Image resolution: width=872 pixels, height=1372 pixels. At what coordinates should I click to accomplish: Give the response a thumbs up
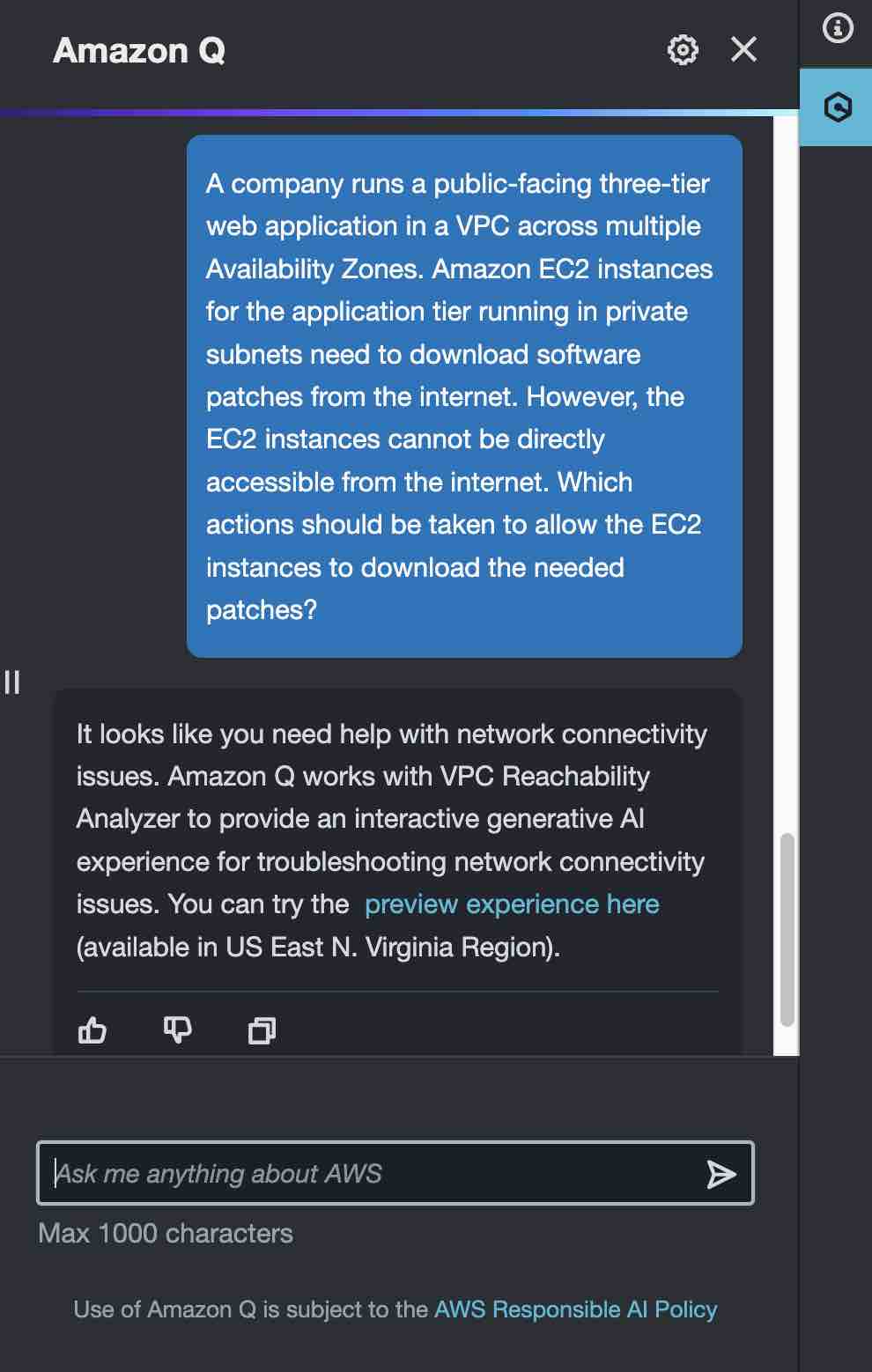click(x=92, y=1029)
